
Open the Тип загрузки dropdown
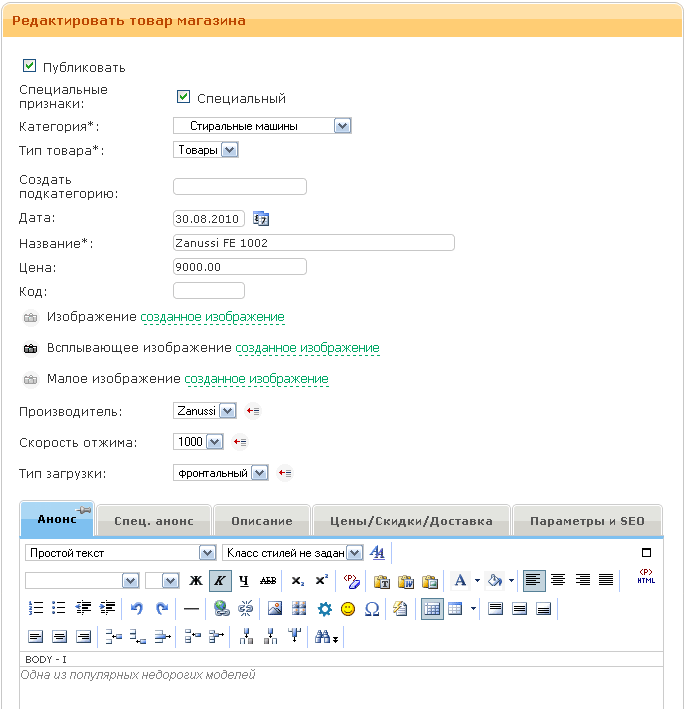[260, 473]
